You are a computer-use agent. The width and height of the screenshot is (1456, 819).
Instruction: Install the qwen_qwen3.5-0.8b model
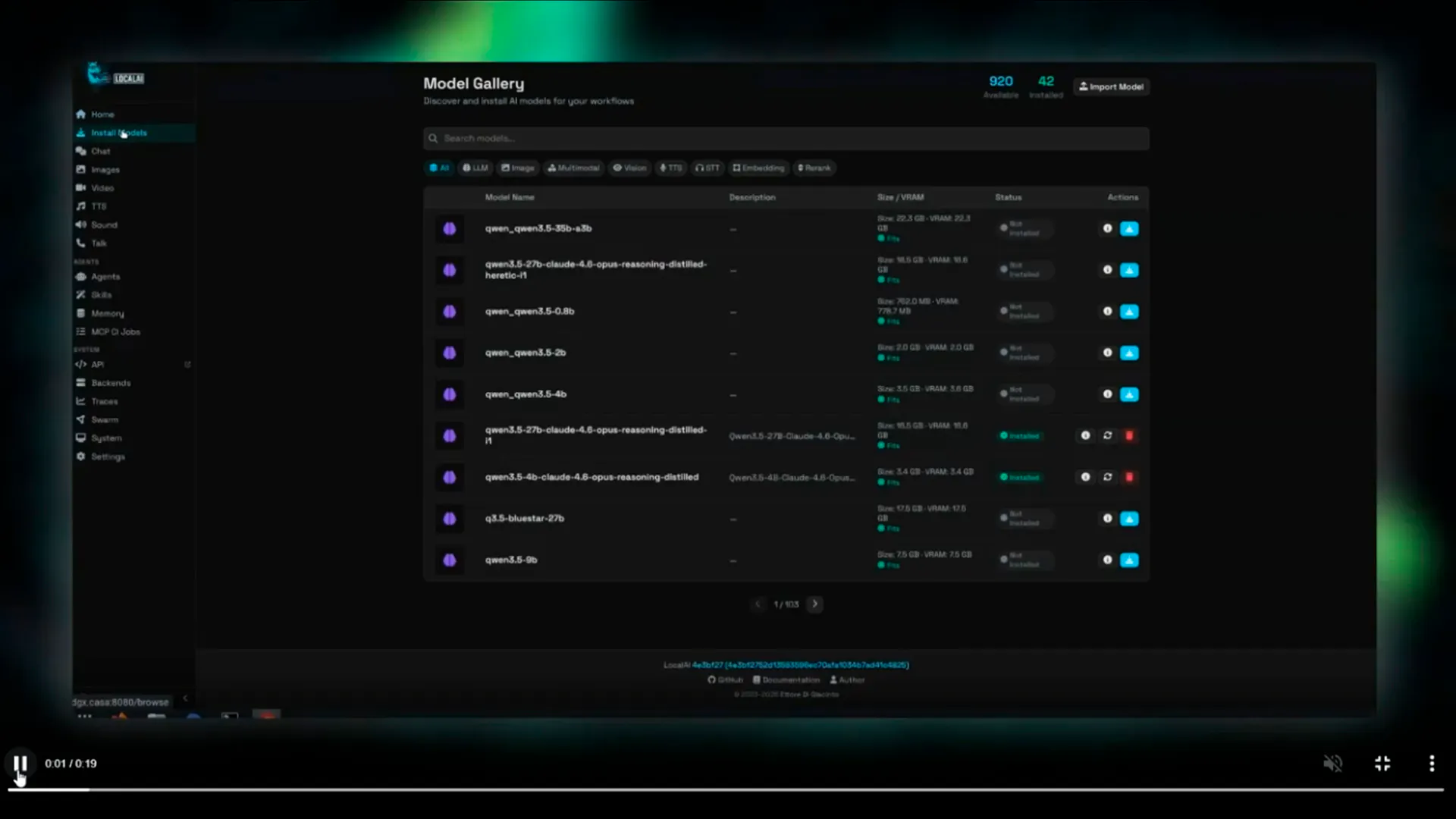pos(1129,312)
